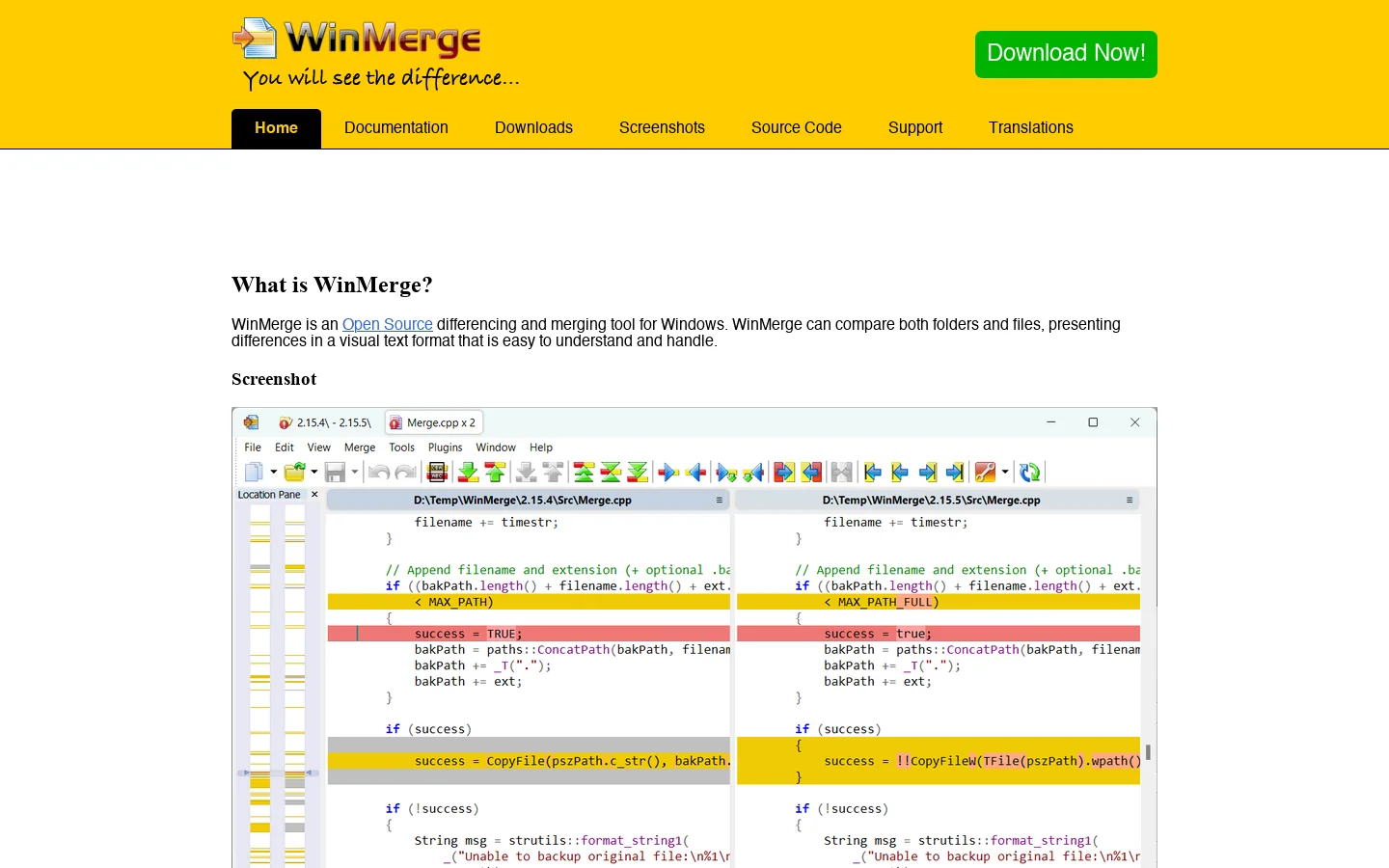Switch to the Screenshots navigation tab

662,128
